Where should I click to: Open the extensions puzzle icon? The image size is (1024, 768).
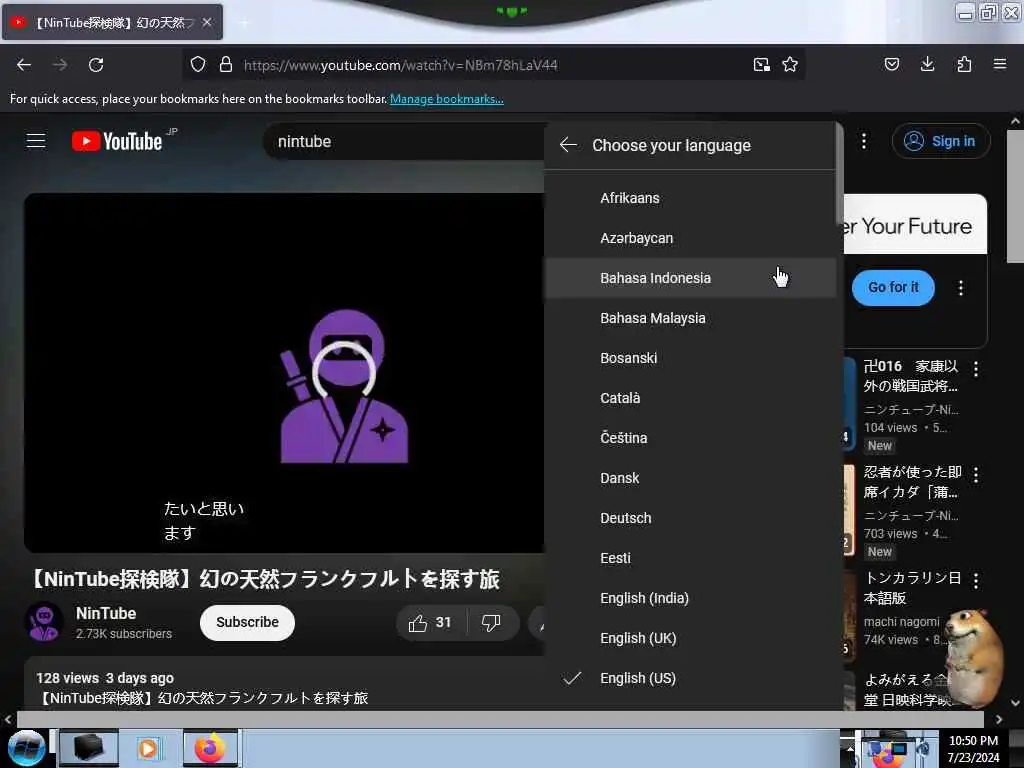(964, 64)
